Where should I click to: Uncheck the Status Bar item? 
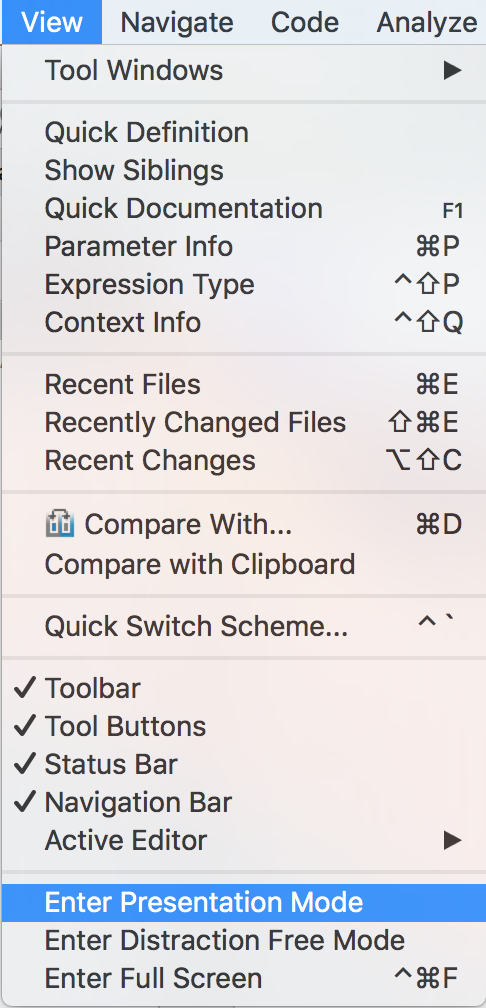243,764
